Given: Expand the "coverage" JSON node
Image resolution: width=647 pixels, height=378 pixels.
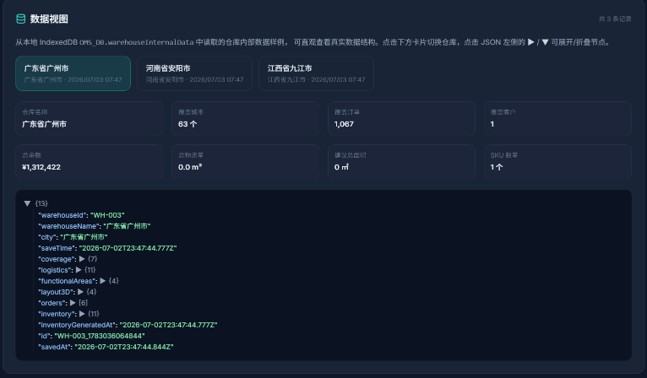Looking at the screenshot, I should coord(82,259).
